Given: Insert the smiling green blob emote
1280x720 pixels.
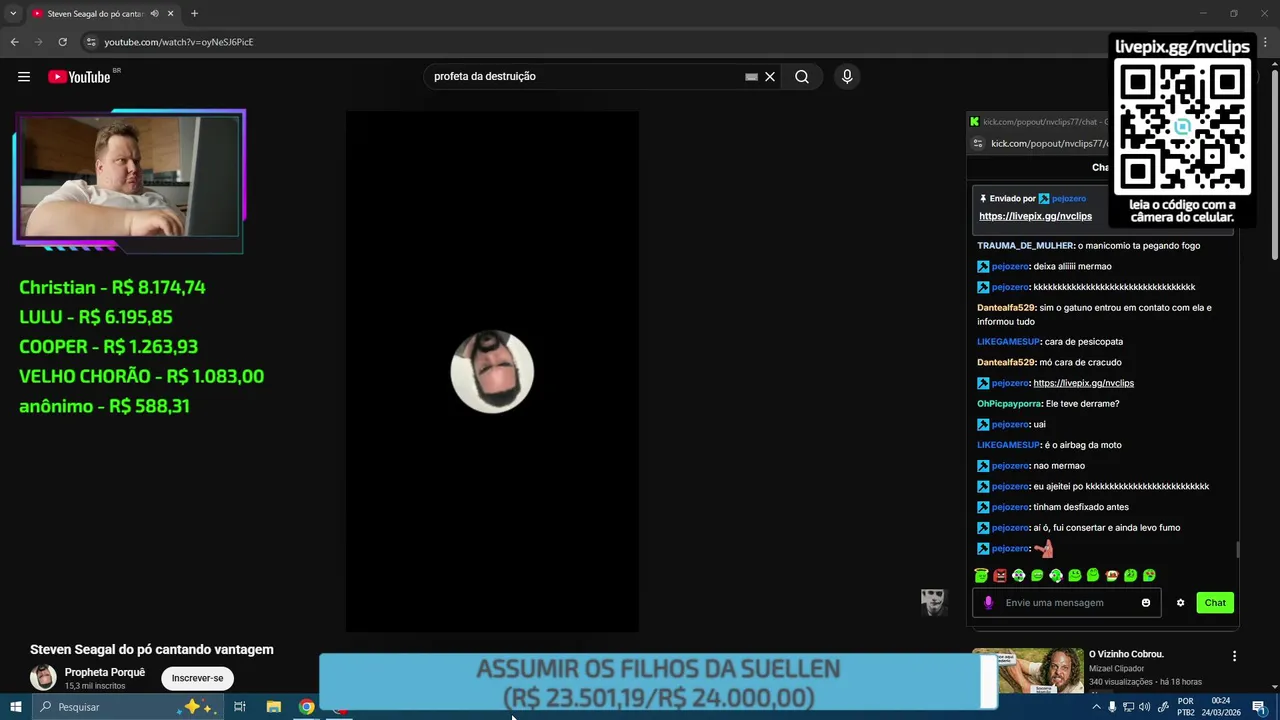Looking at the screenshot, I should pyautogui.click(x=1074, y=575).
